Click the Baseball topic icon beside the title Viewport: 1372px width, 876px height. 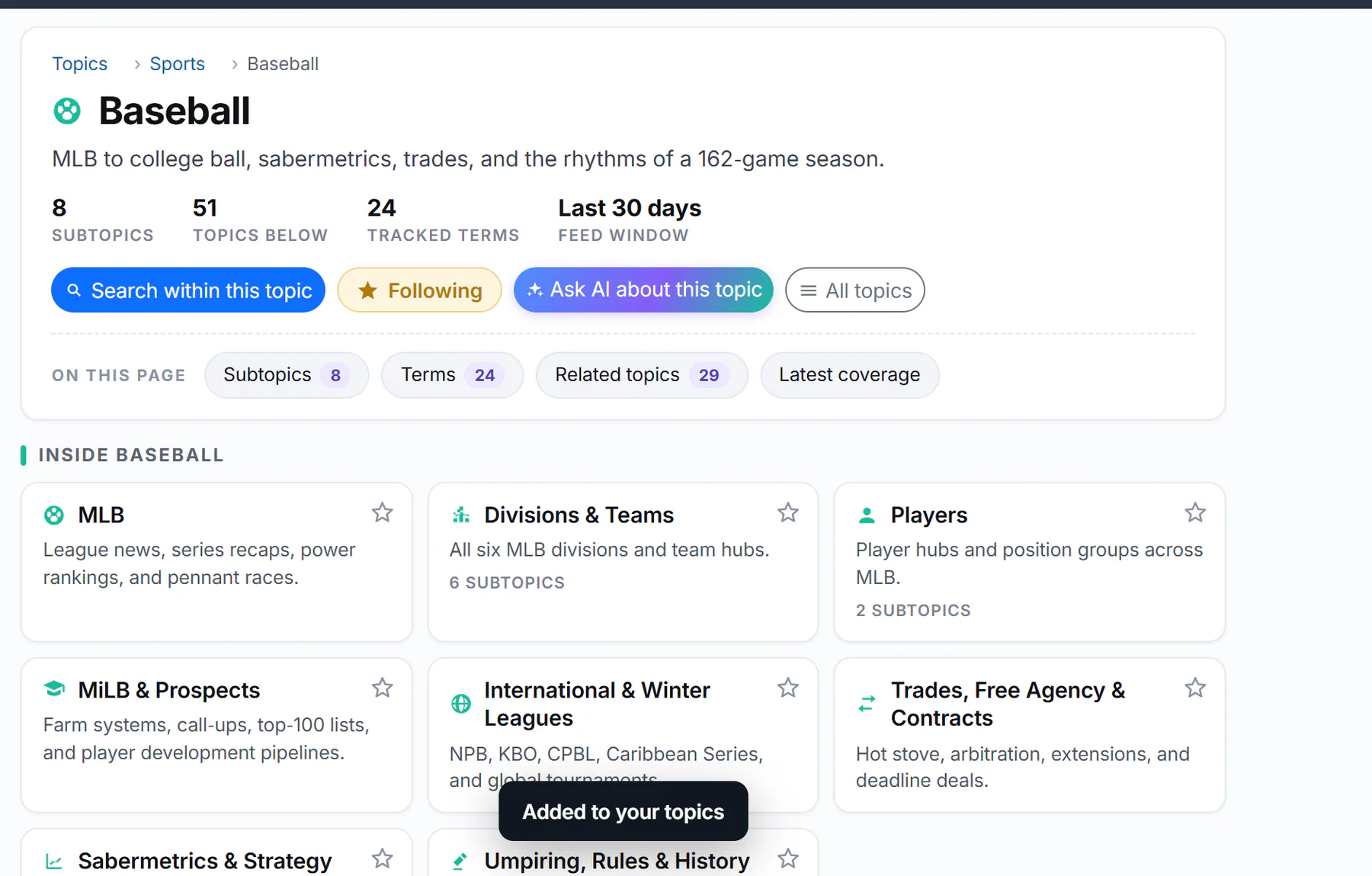click(x=67, y=111)
